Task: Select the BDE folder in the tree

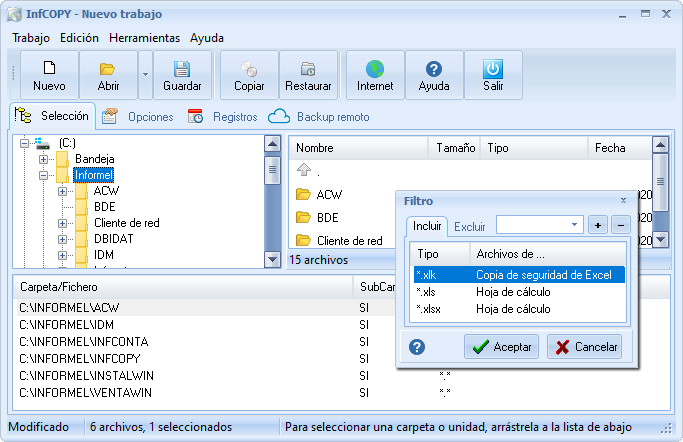Action: [x=105, y=207]
